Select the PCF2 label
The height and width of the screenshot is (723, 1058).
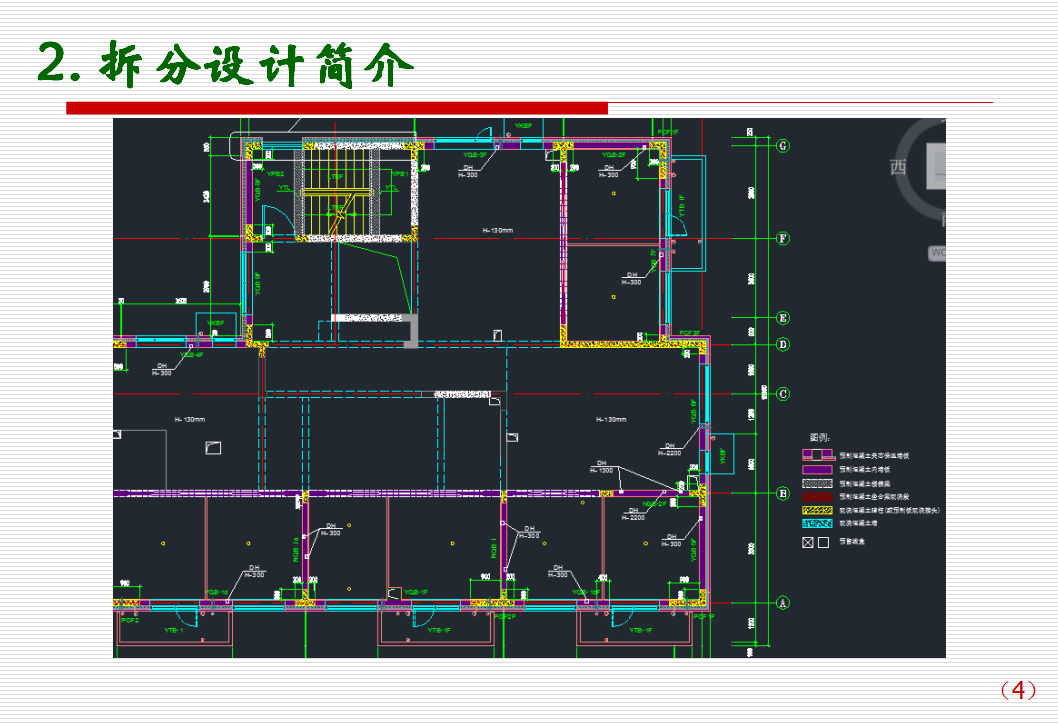pyautogui.click(x=130, y=620)
